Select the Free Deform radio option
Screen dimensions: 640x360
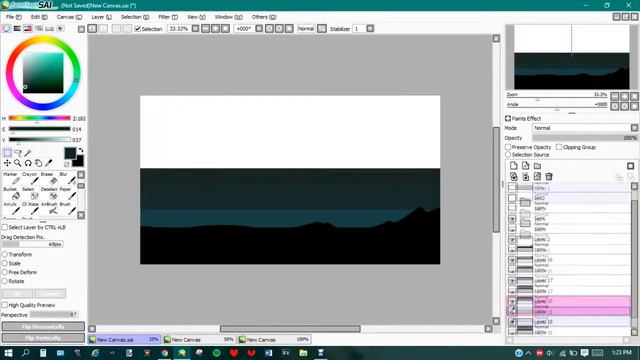(4, 272)
